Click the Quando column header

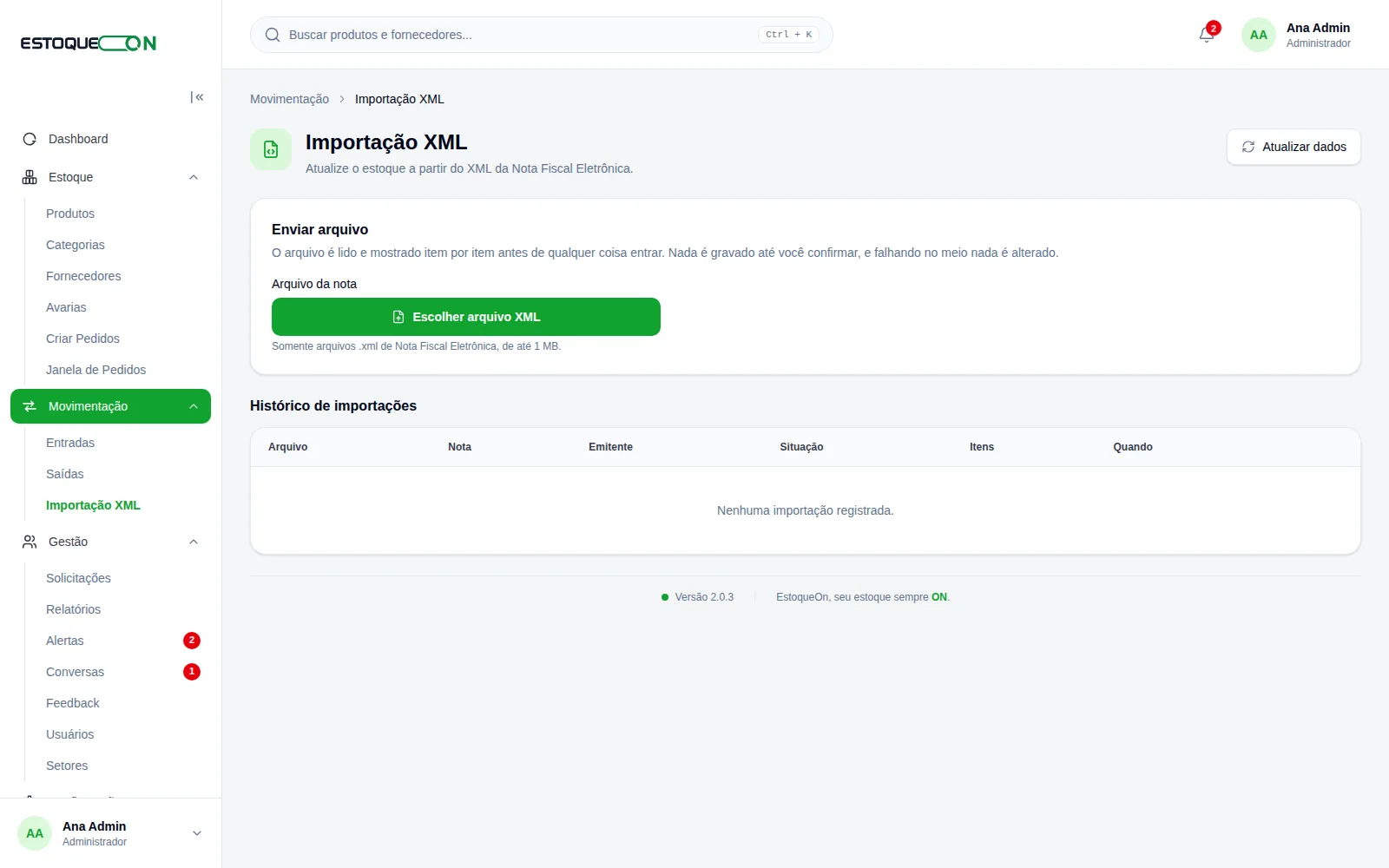pyautogui.click(x=1133, y=447)
